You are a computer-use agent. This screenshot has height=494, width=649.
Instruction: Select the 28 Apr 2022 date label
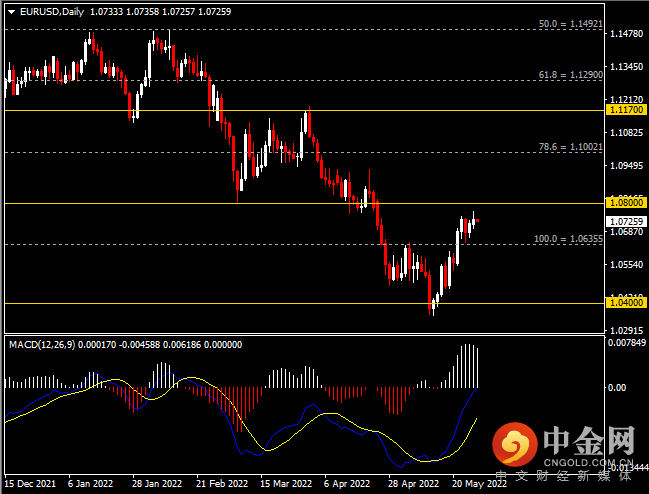413,484
